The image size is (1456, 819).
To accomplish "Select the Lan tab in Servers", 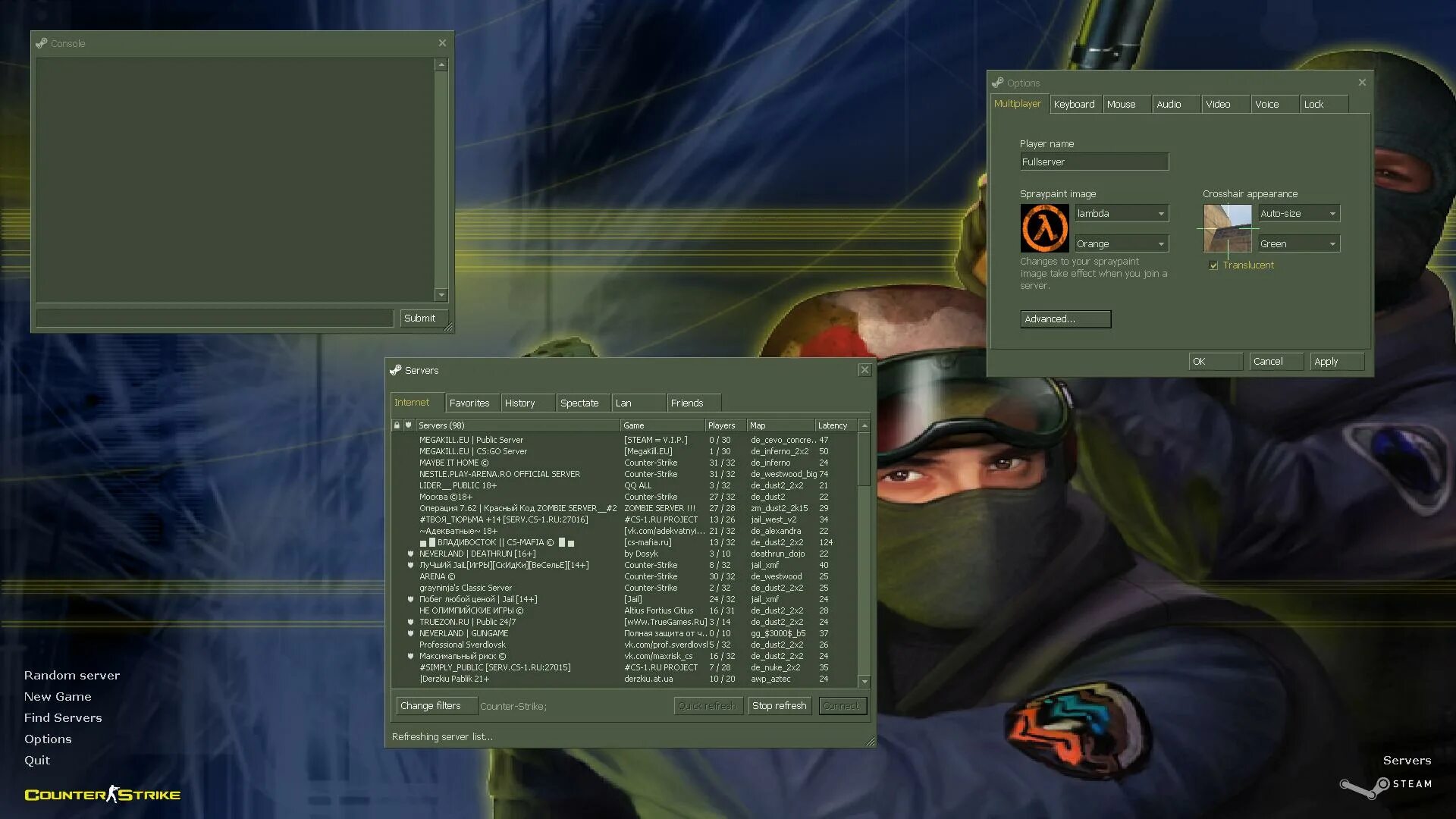I will 638,403.
